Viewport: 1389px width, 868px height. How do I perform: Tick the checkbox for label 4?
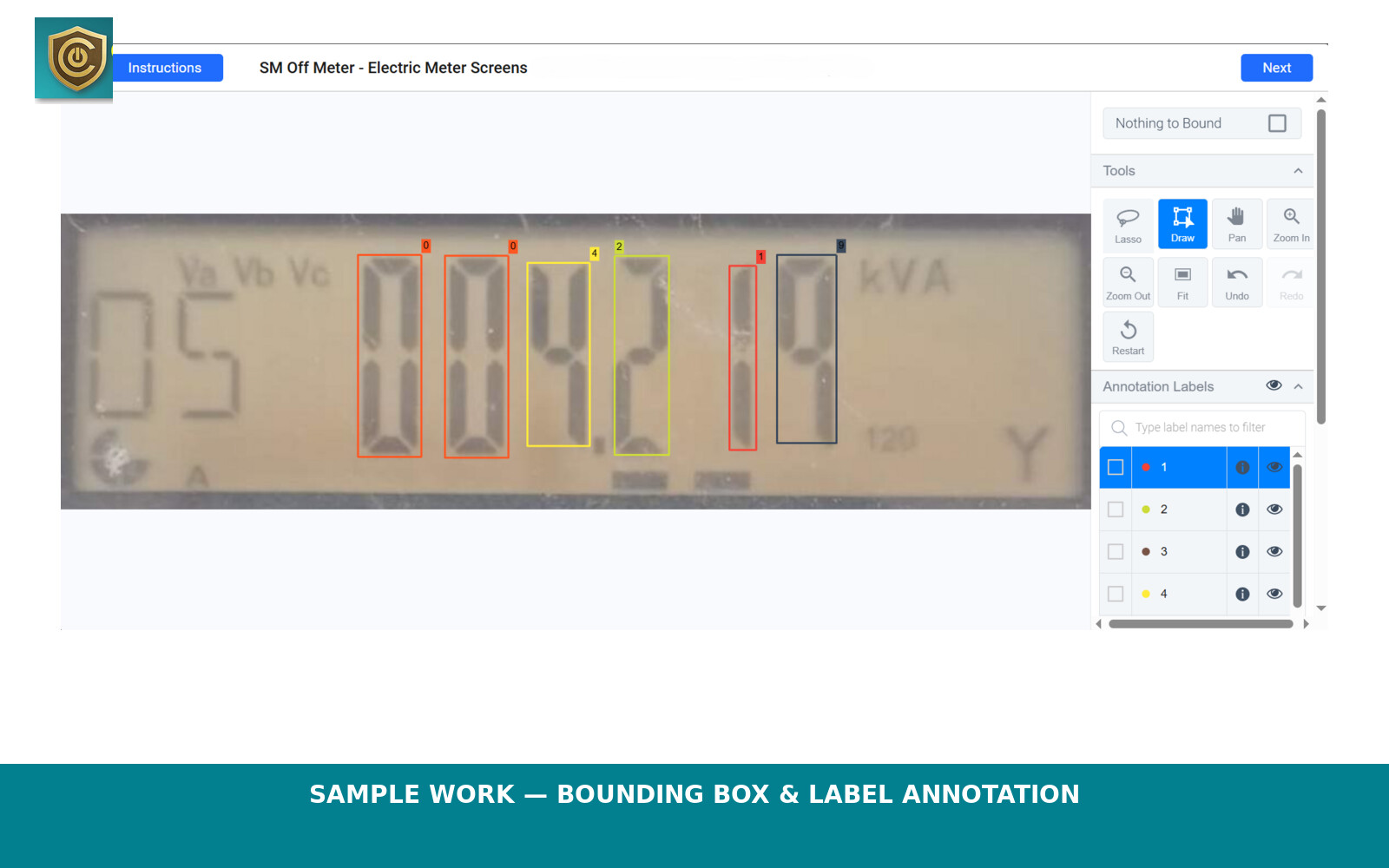(1116, 595)
